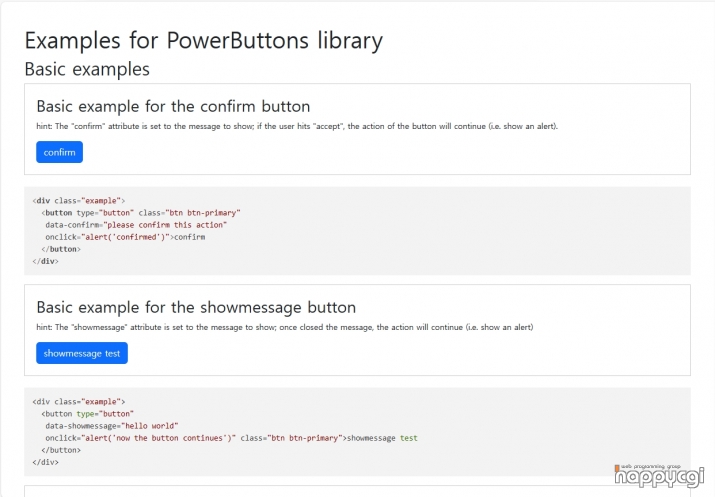Image resolution: width=715 pixels, height=497 pixels.
Task: Click the confirm button example title
Action: (173, 106)
